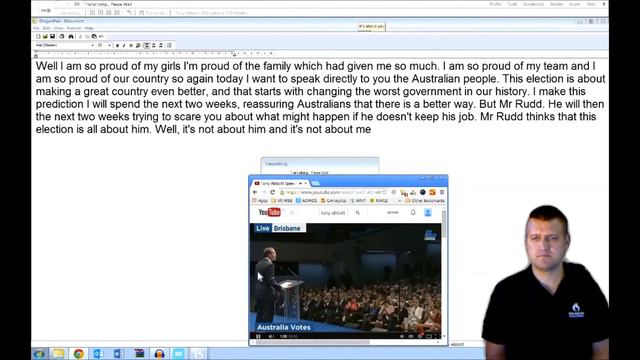
Task: Toggle Bold formatting in DragonPad
Action: tap(117, 45)
